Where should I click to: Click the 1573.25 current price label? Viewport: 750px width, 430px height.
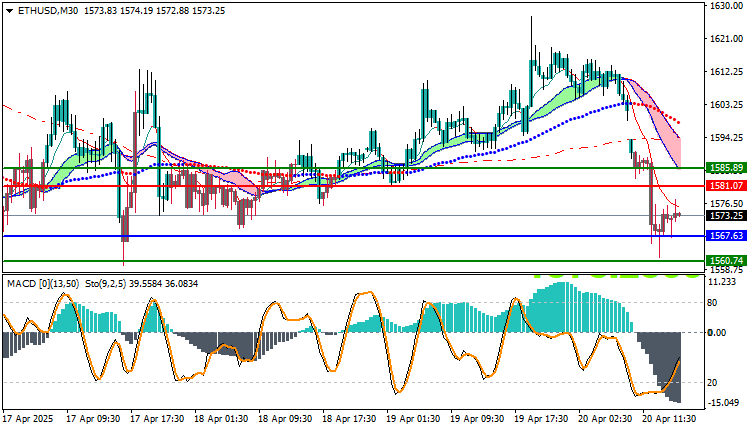[x=727, y=216]
